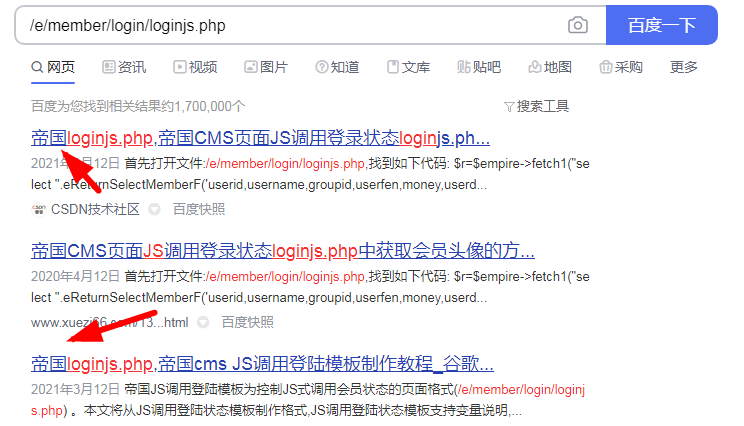The height and width of the screenshot is (426, 744).
Task: Click the 文库 document icon
Action: tap(393, 67)
